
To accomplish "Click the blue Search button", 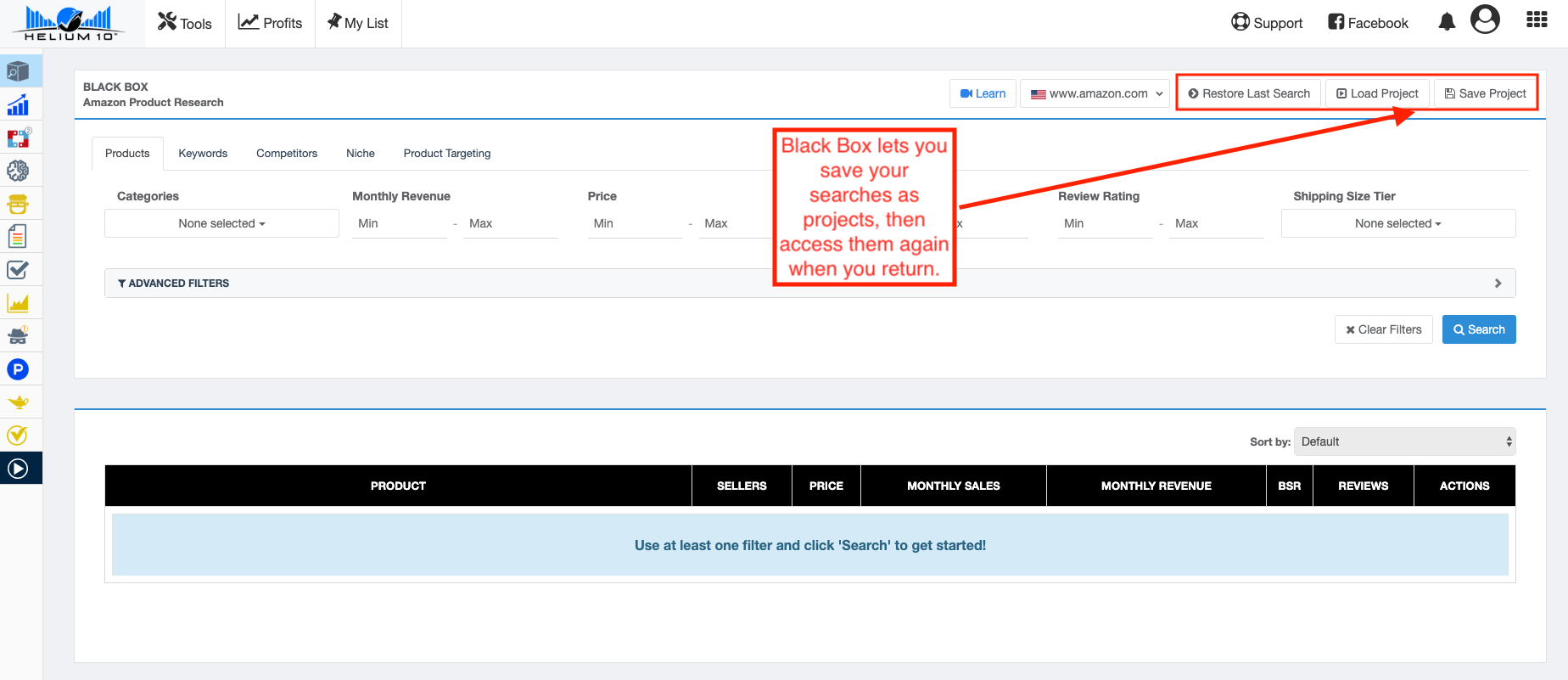I will [x=1479, y=329].
